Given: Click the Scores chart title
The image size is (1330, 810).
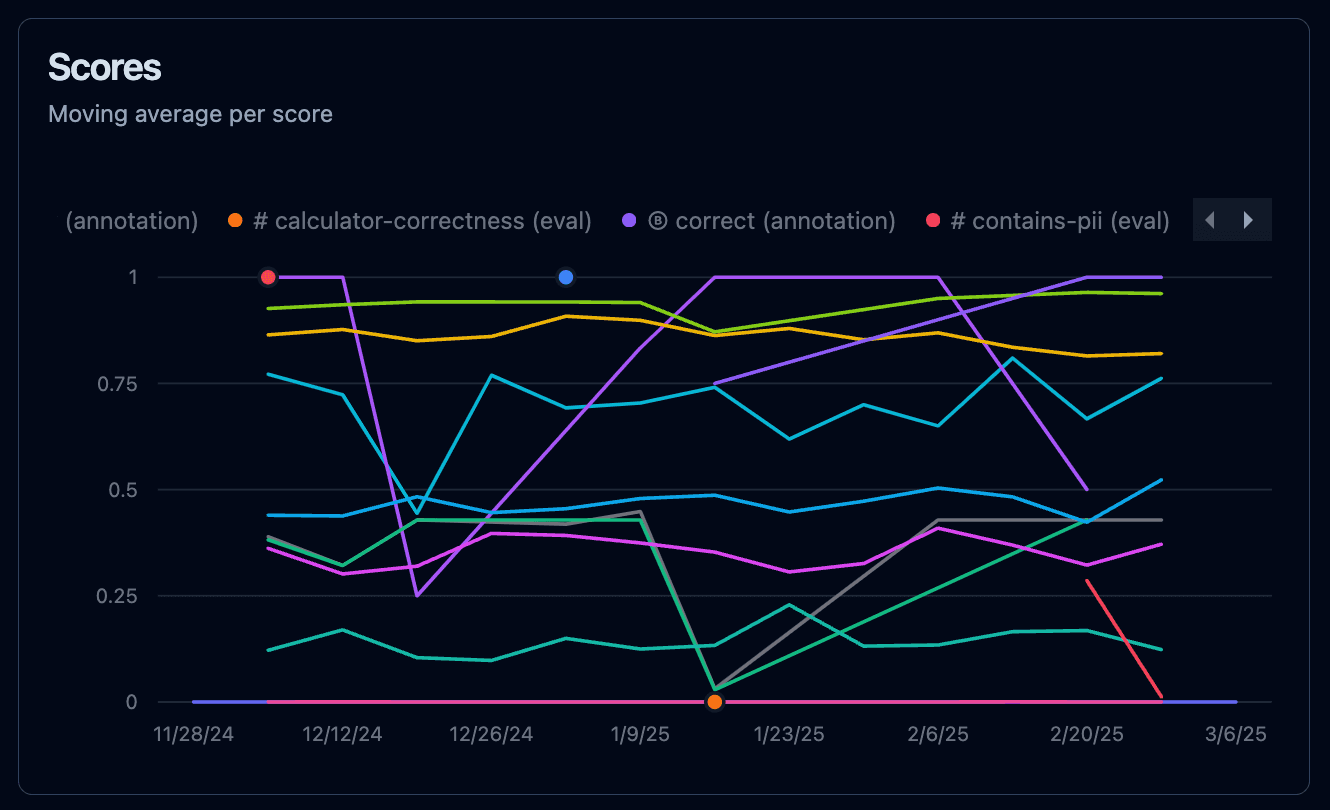Looking at the screenshot, I should (104, 68).
